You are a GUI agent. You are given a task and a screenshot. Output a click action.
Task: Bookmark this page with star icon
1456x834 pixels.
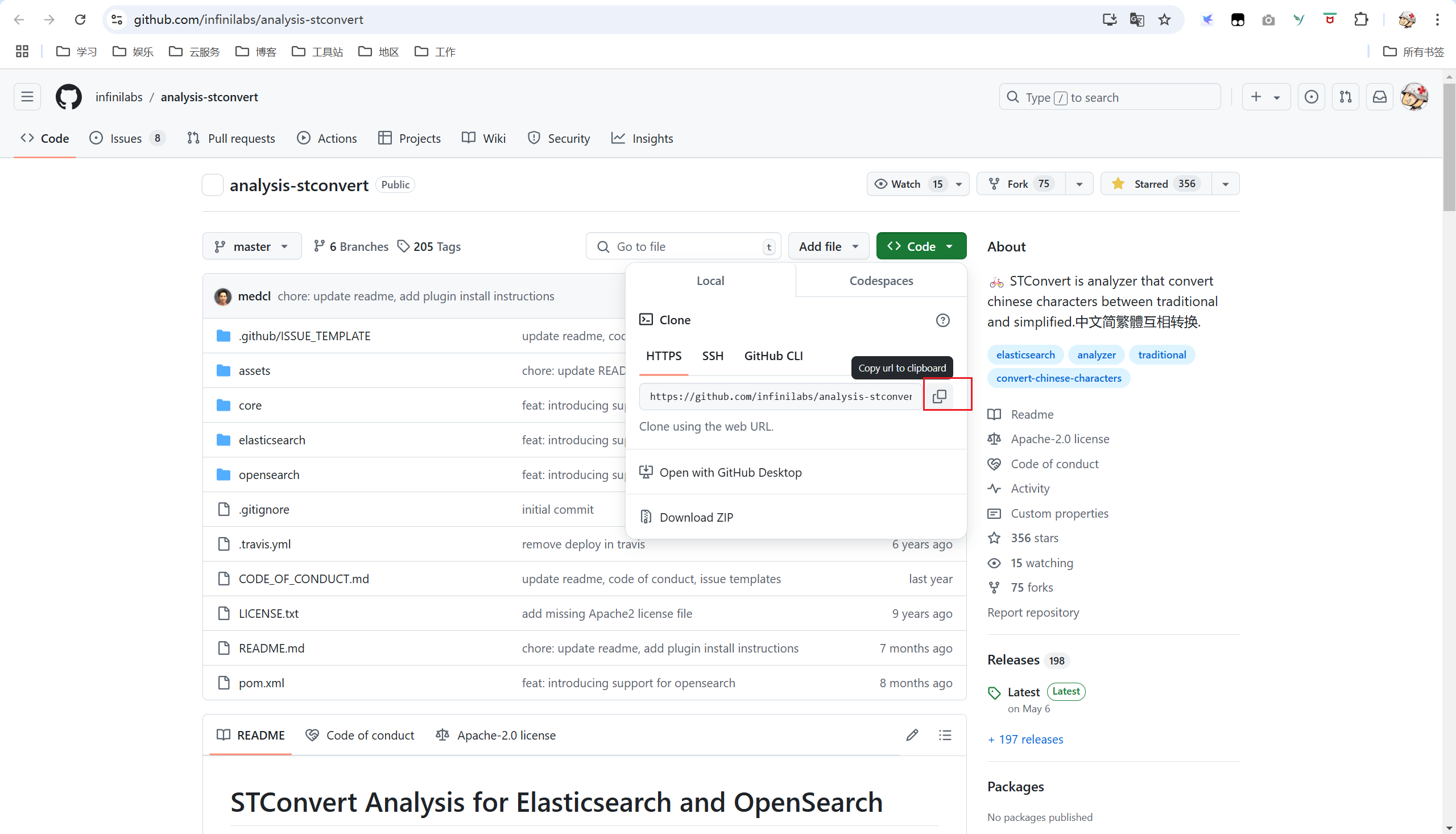(1165, 19)
